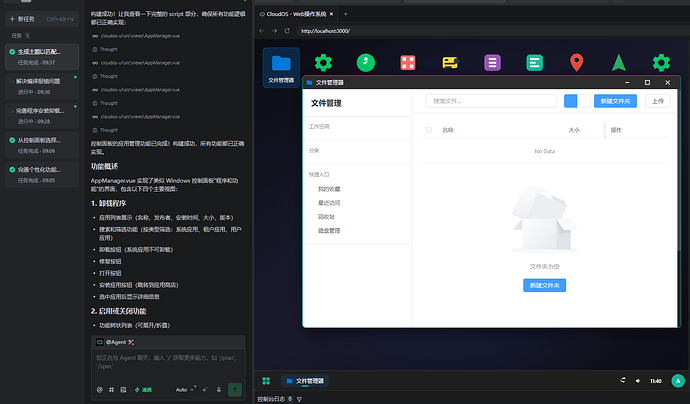Select 最近访问 in file manager sidebar
This screenshot has height=404, width=690.
329,203
